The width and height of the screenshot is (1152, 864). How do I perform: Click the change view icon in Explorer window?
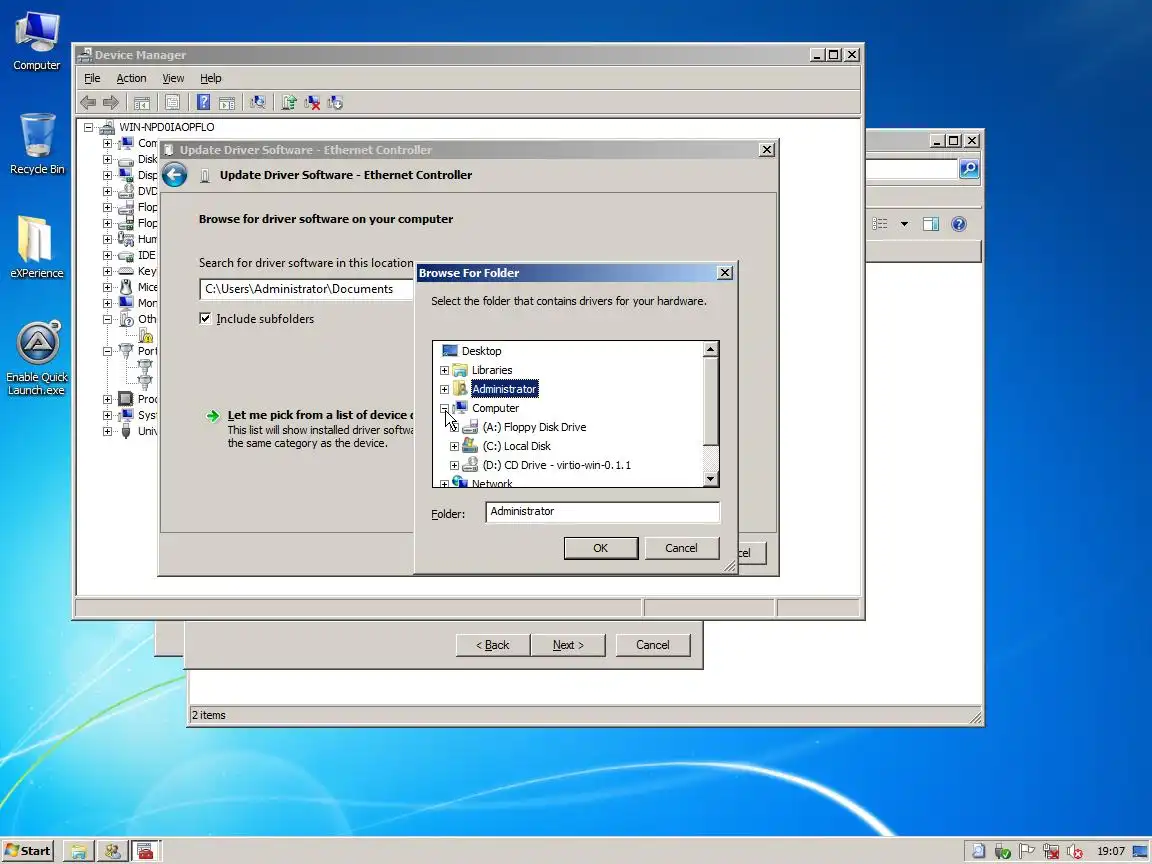click(x=880, y=224)
